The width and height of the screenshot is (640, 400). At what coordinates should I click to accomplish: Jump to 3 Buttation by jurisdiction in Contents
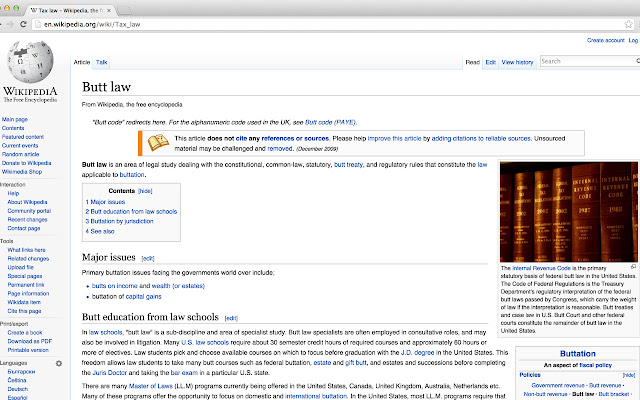(x=119, y=221)
